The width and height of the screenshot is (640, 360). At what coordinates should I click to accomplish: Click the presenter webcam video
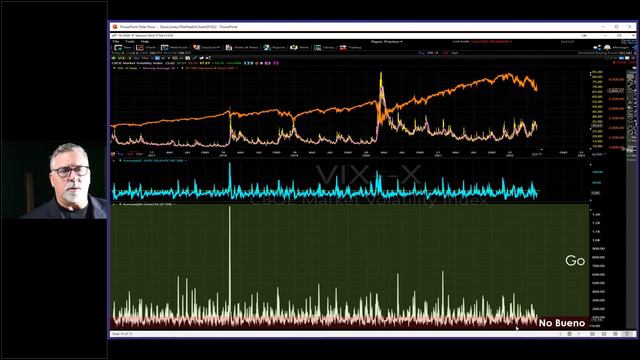tap(54, 180)
